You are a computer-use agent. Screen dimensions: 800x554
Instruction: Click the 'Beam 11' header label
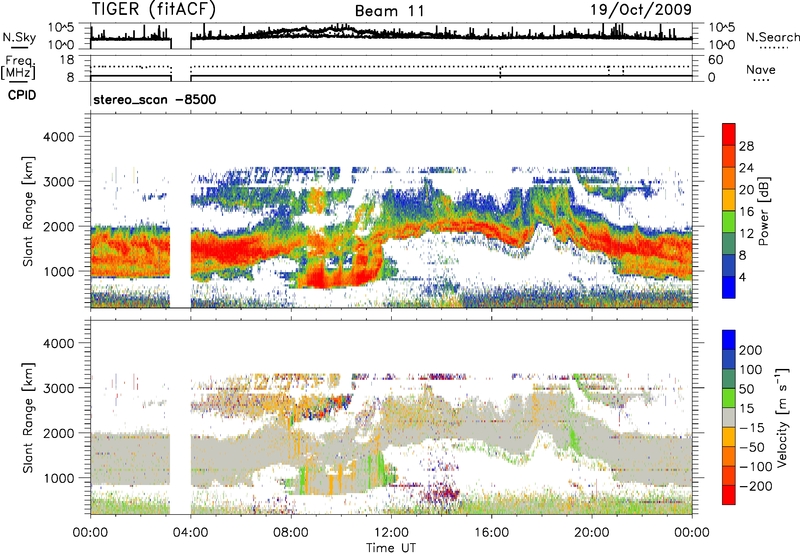389,11
